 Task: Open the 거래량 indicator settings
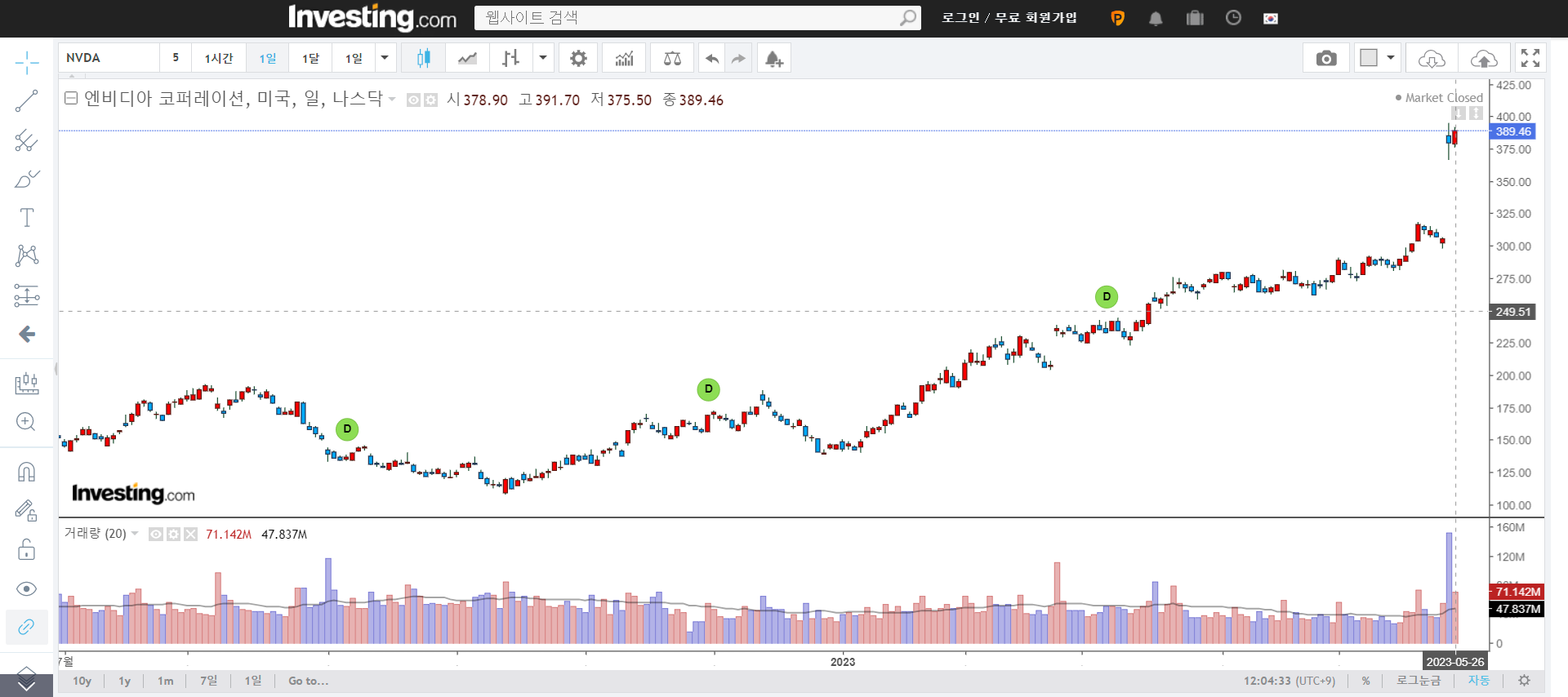[x=173, y=535]
